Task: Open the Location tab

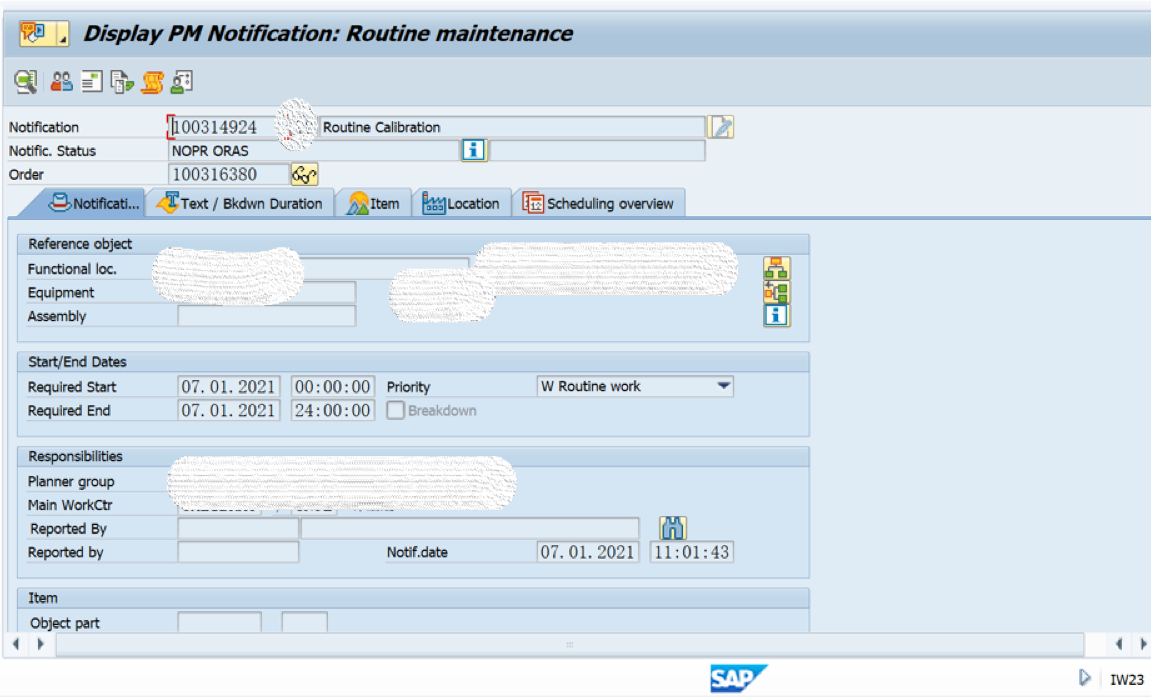Action: pos(460,204)
